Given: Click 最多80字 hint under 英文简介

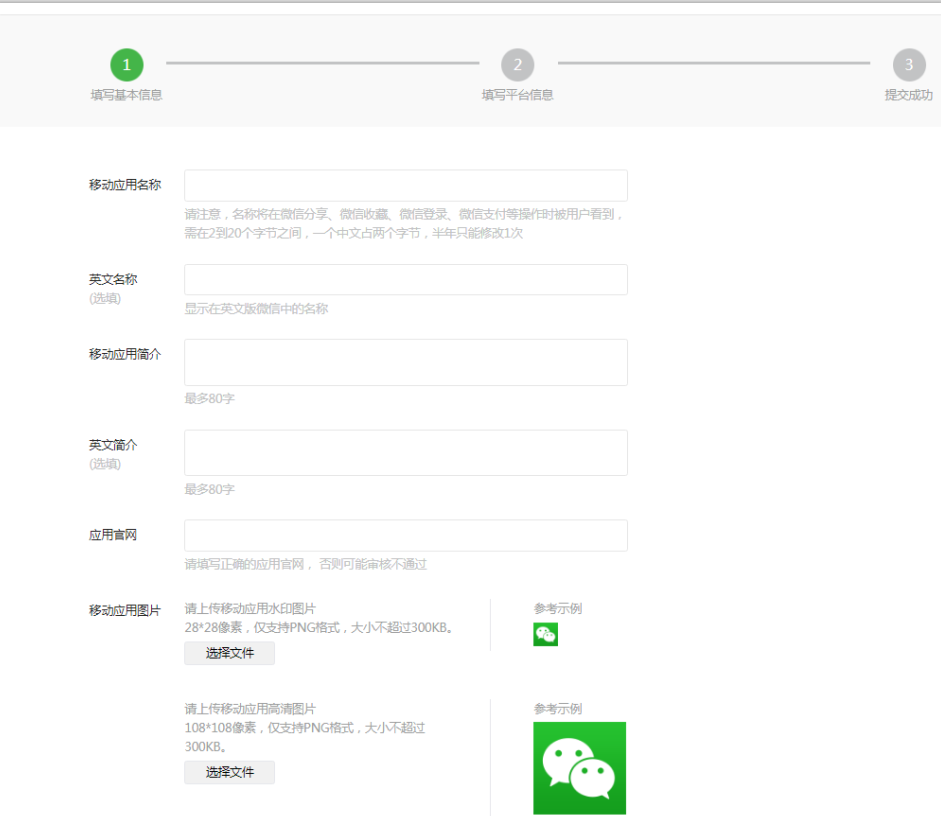Looking at the screenshot, I should coord(209,489).
